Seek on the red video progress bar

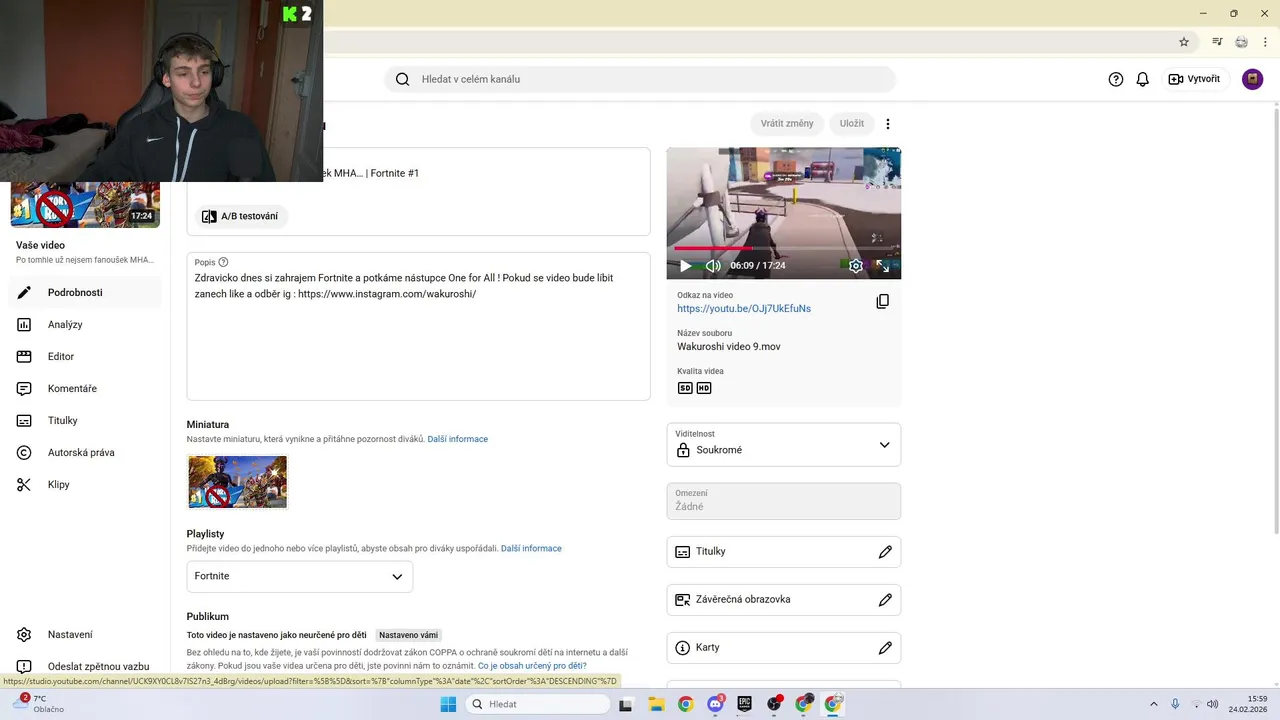784,248
